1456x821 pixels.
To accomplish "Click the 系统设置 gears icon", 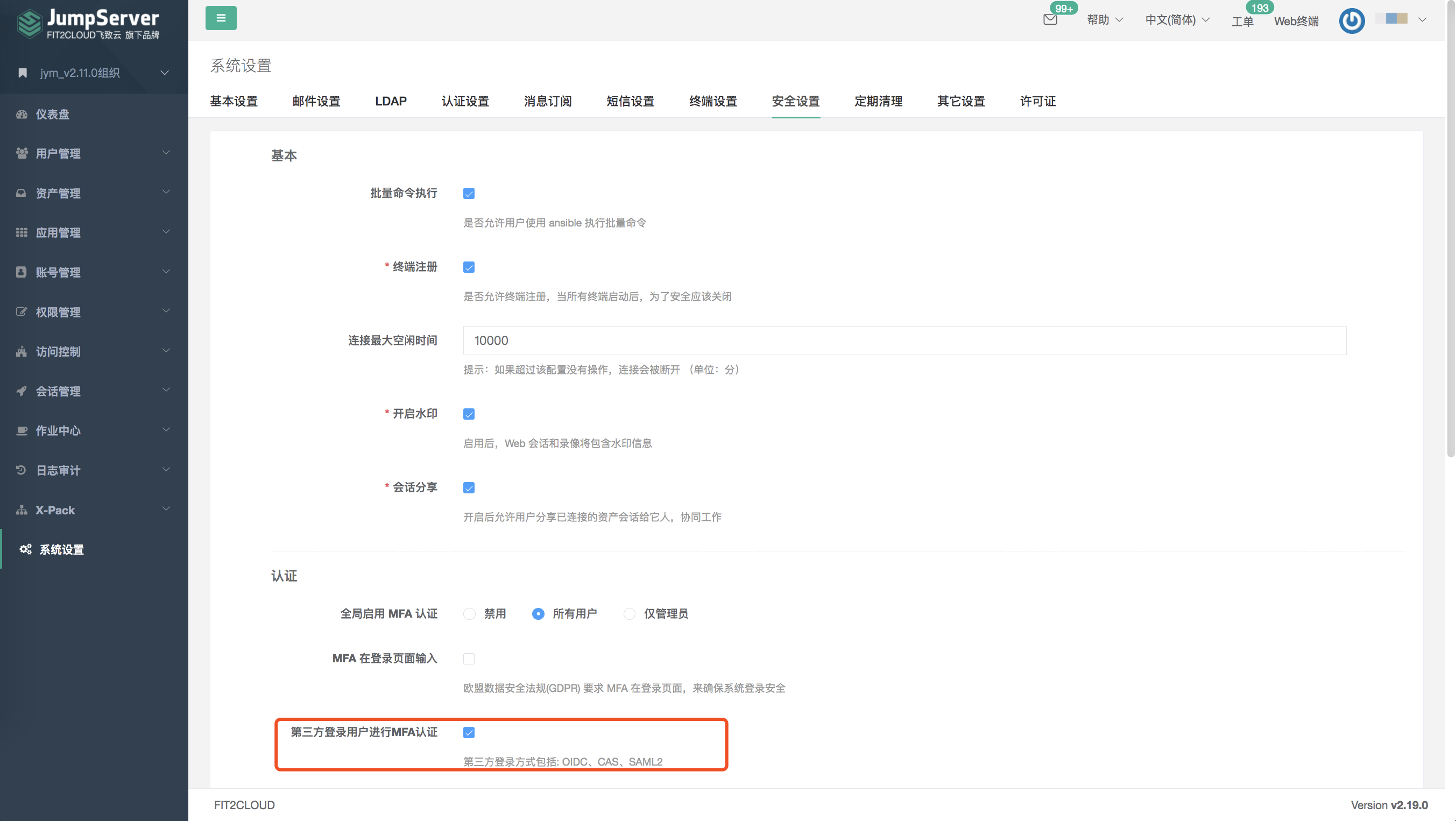I will point(25,549).
